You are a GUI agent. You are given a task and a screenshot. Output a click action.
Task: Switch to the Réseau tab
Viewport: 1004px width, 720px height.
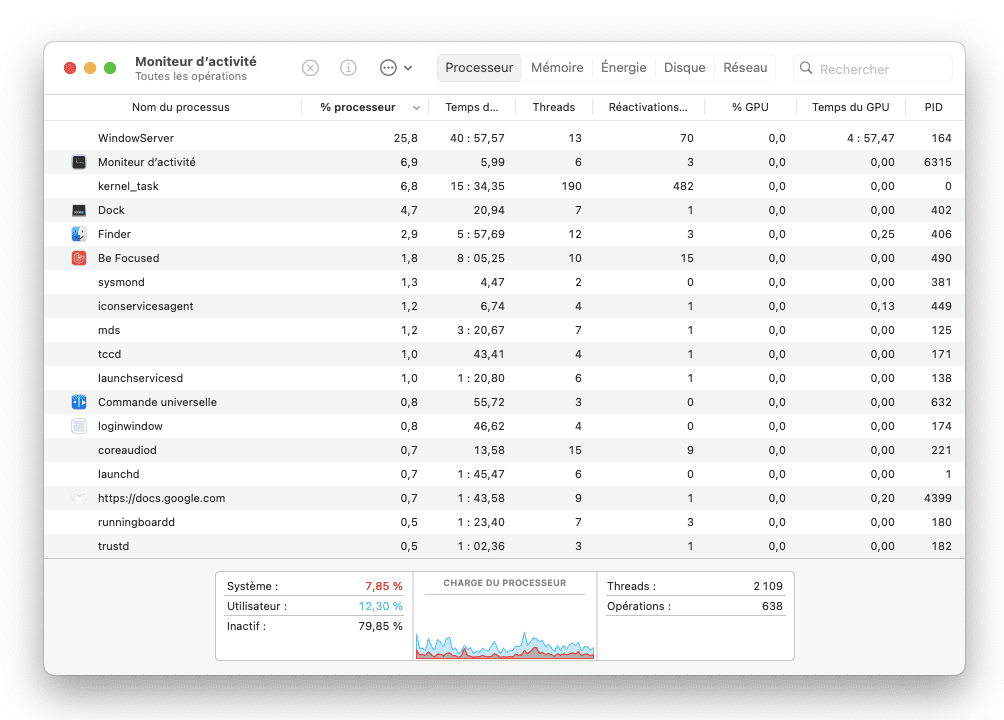tap(745, 68)
